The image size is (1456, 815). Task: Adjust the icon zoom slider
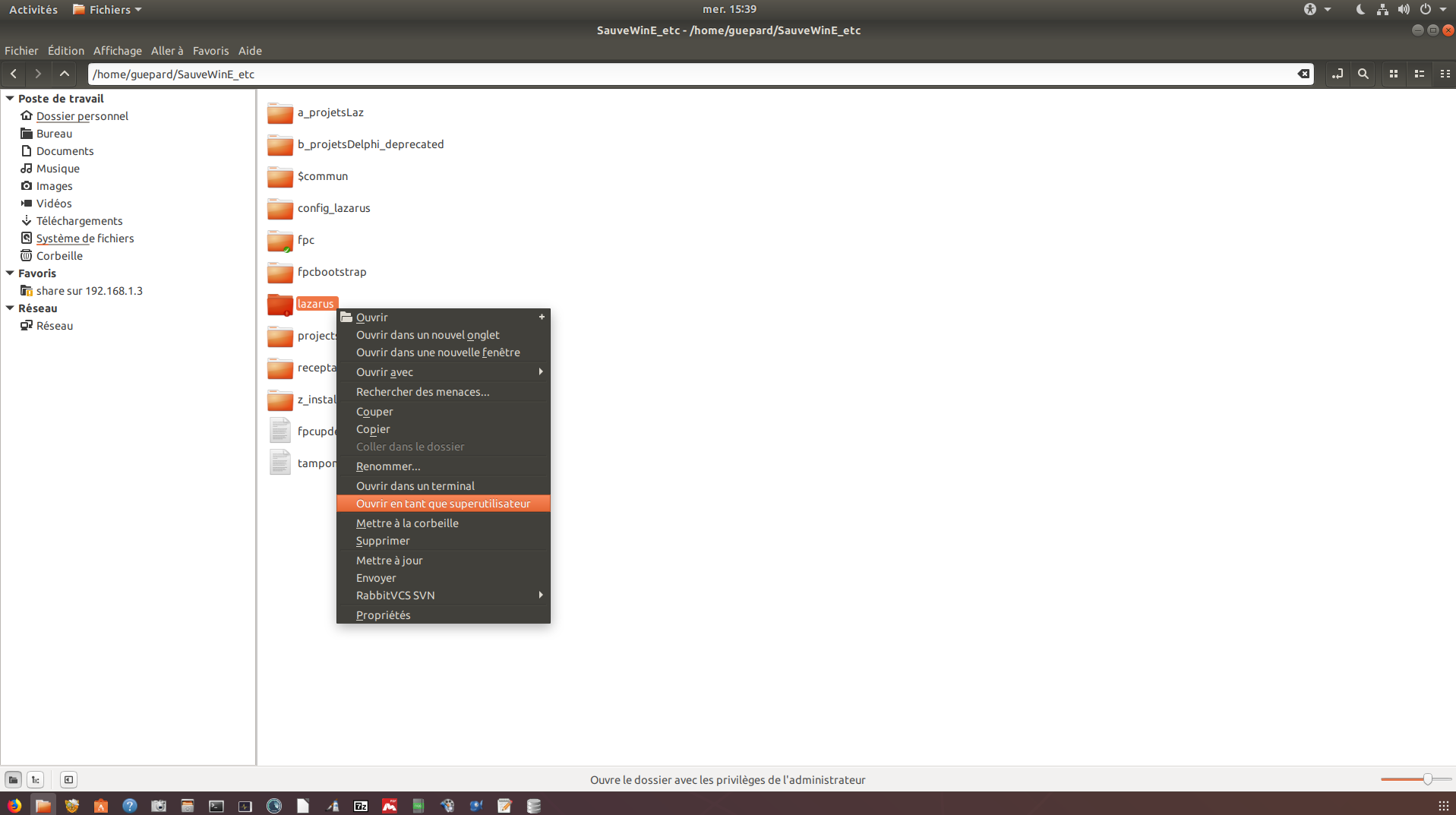pos(1427,779)
